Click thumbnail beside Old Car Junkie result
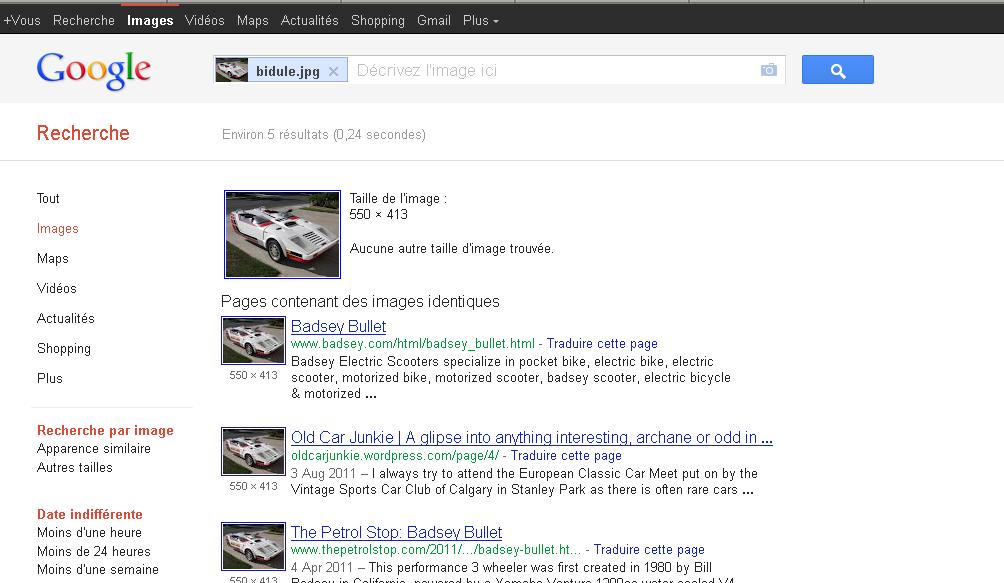The height and width of the screenshot is (583, 1004). pos(253,452)
